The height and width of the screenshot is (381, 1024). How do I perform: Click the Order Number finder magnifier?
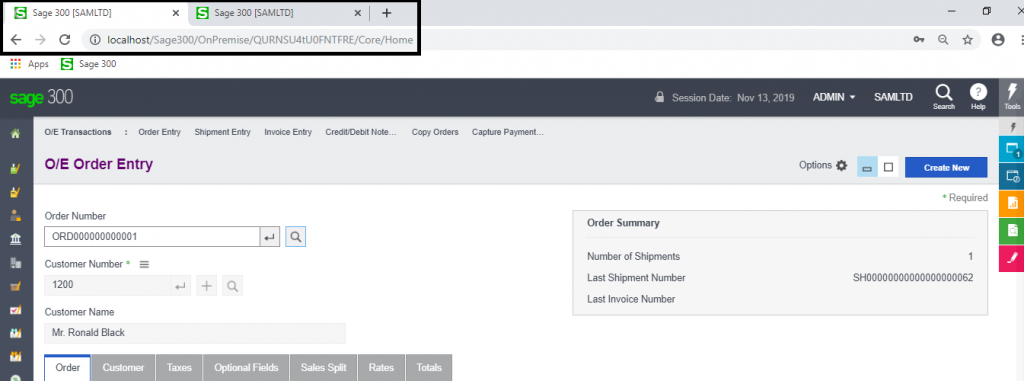(296, 237)
